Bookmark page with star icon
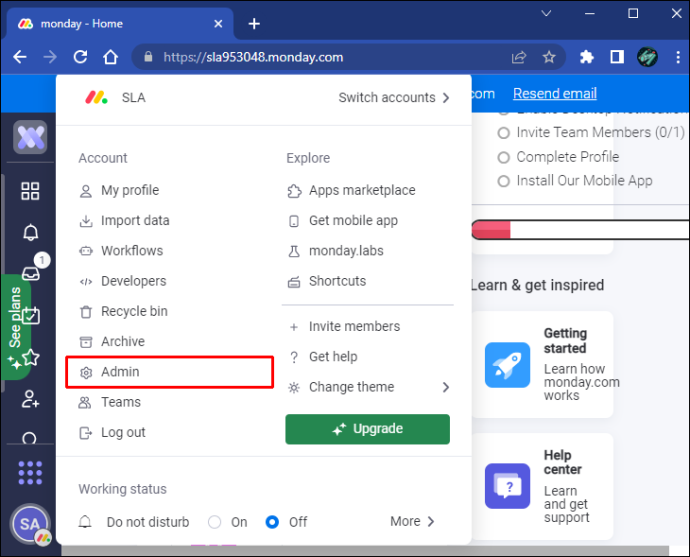This screenshot has height=557, width=690. 549,57
